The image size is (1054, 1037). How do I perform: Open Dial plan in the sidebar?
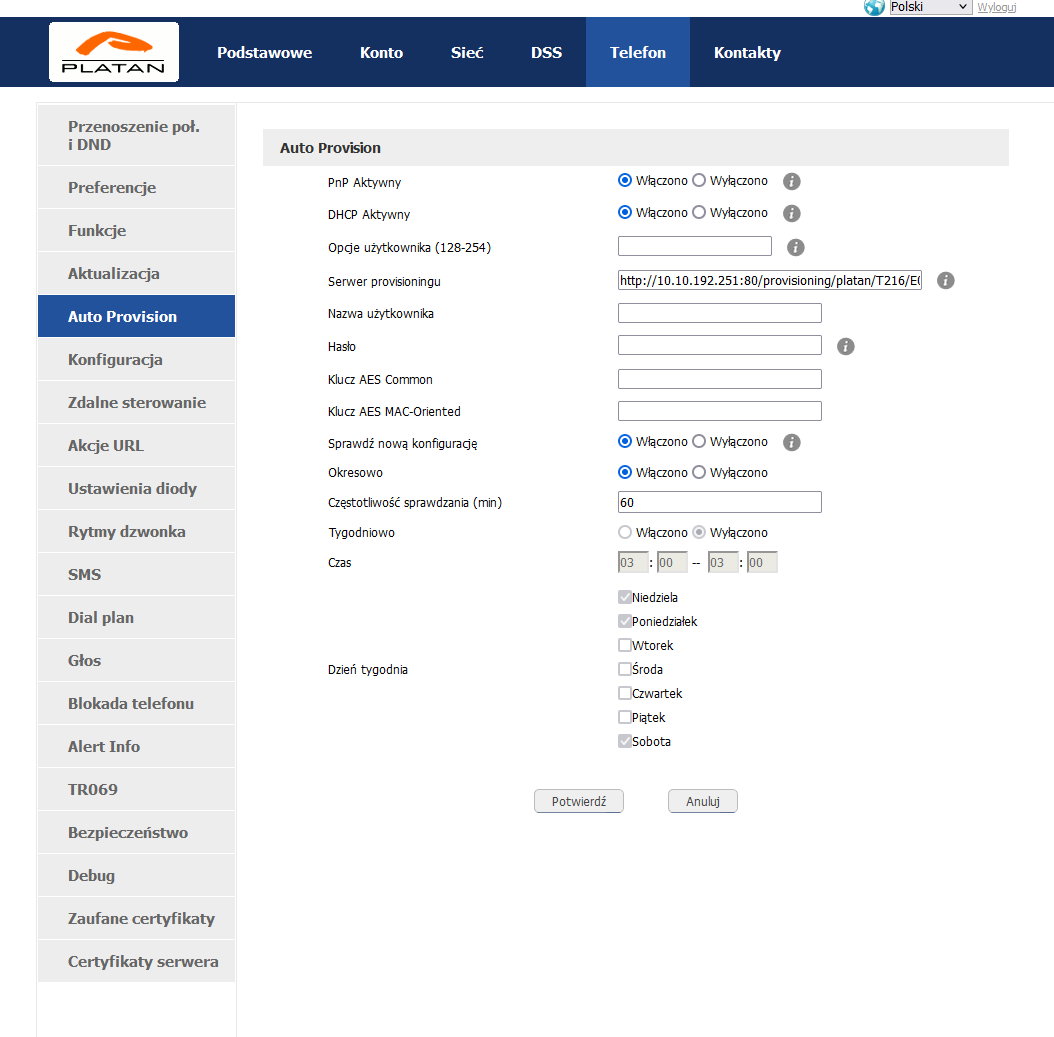136,618
